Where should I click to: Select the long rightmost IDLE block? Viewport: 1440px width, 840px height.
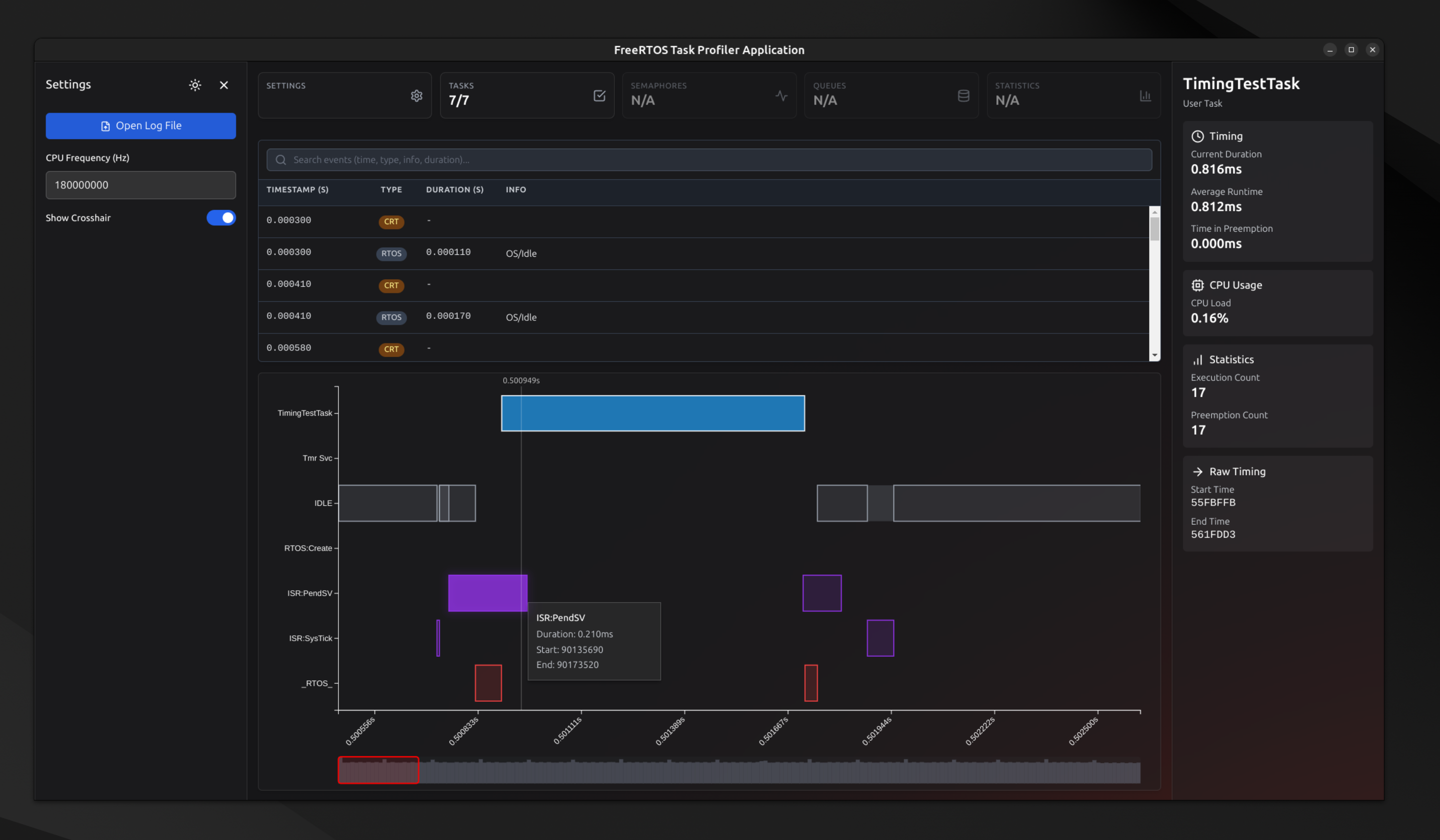[1016, 503]
